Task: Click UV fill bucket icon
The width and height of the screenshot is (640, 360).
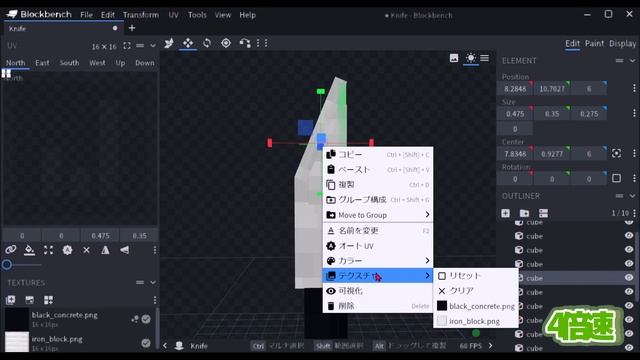Action: 29,250
